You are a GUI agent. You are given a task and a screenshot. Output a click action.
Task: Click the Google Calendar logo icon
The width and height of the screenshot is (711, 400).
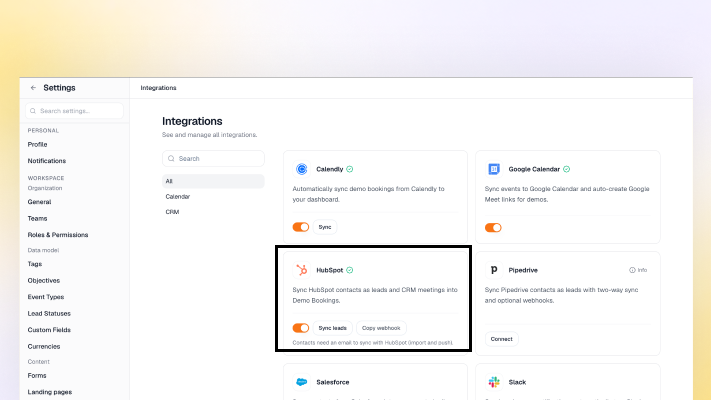point(494,169)
